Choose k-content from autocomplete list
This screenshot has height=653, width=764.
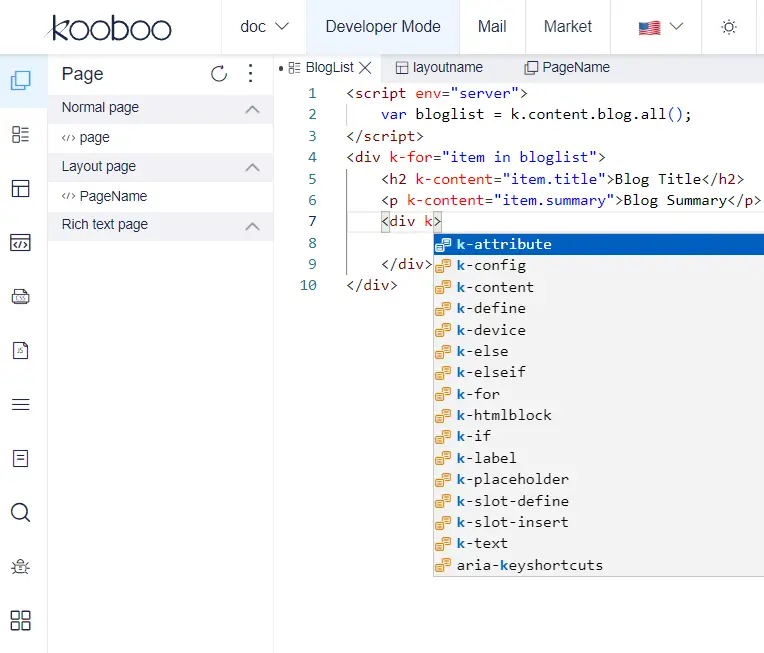coord(495,287)
